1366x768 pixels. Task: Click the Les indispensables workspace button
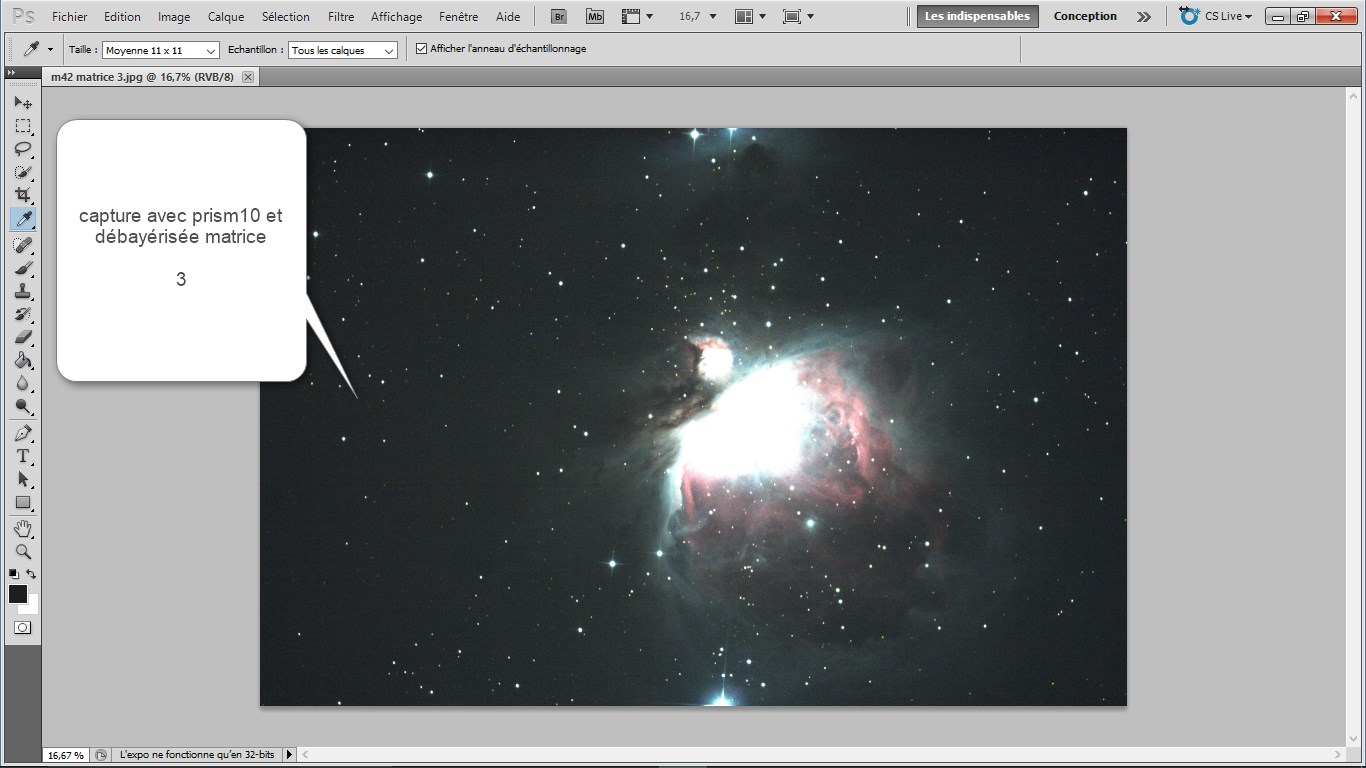pos(977,17)
